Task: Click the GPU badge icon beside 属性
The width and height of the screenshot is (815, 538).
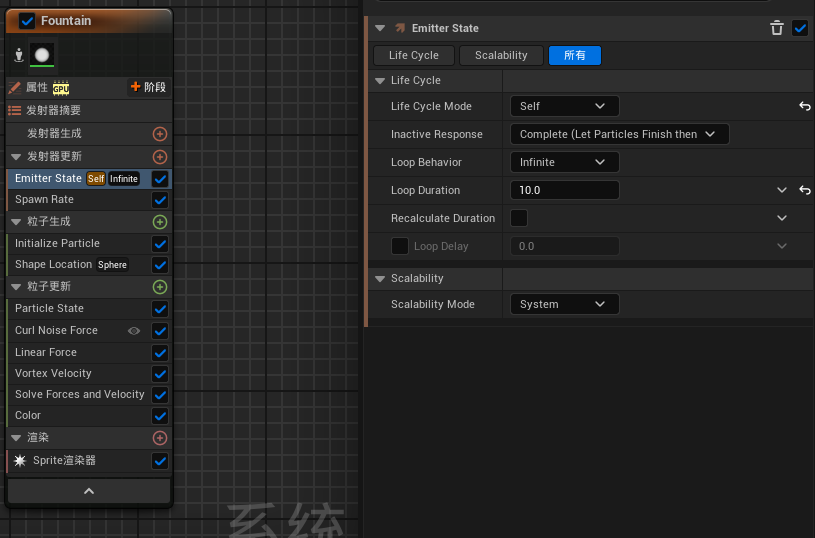Action: tap(61, 88)
